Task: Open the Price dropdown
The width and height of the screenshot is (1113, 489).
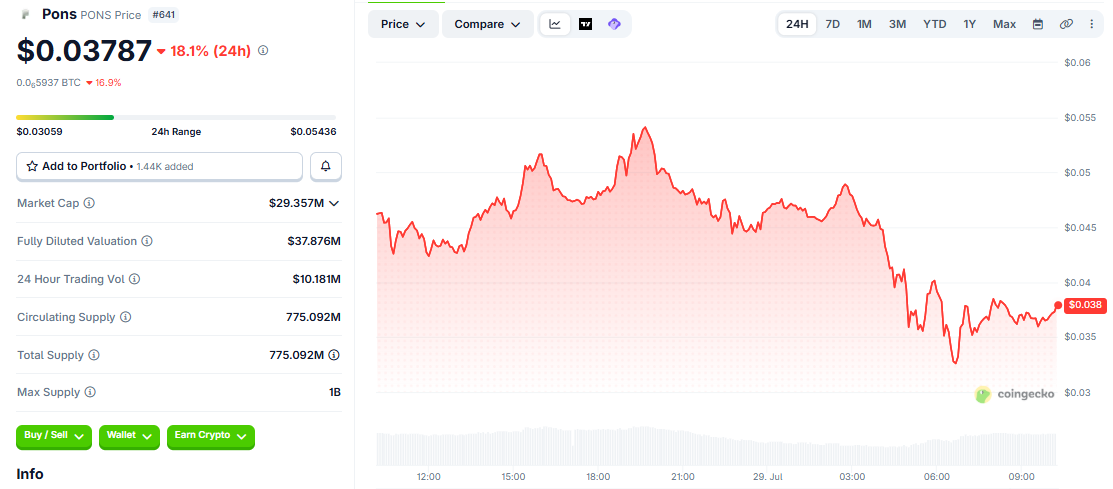Action: [x=402, y=24]
